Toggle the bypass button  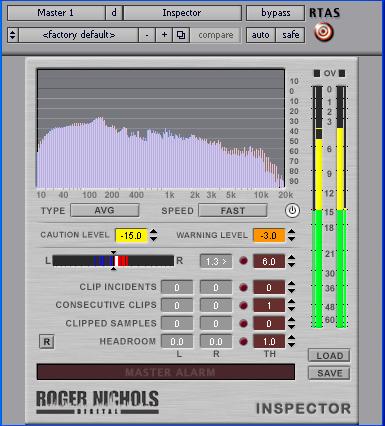pos(275,13)
